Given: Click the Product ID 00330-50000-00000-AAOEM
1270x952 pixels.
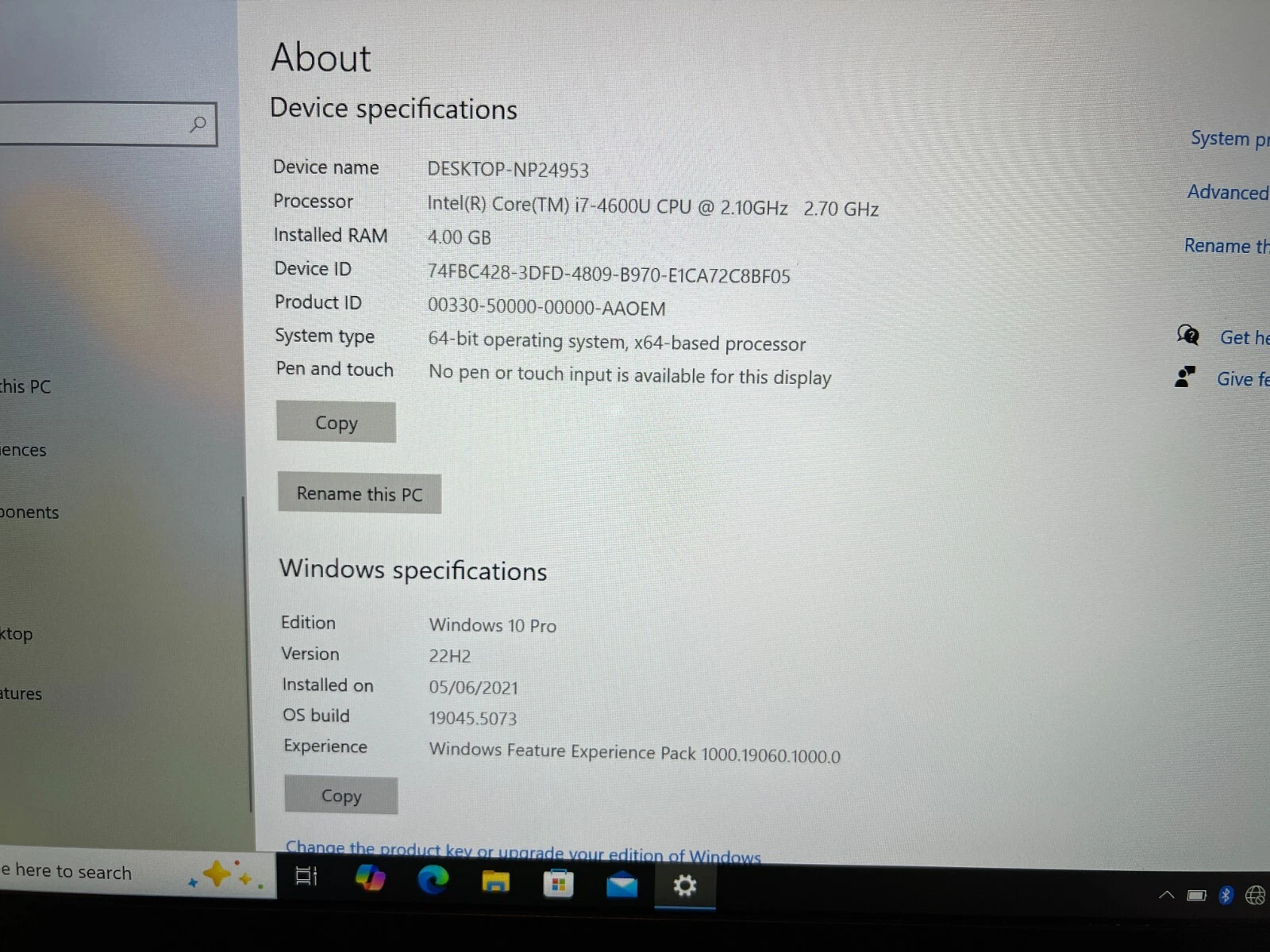Looking at the screenshot, I should 546,307.
